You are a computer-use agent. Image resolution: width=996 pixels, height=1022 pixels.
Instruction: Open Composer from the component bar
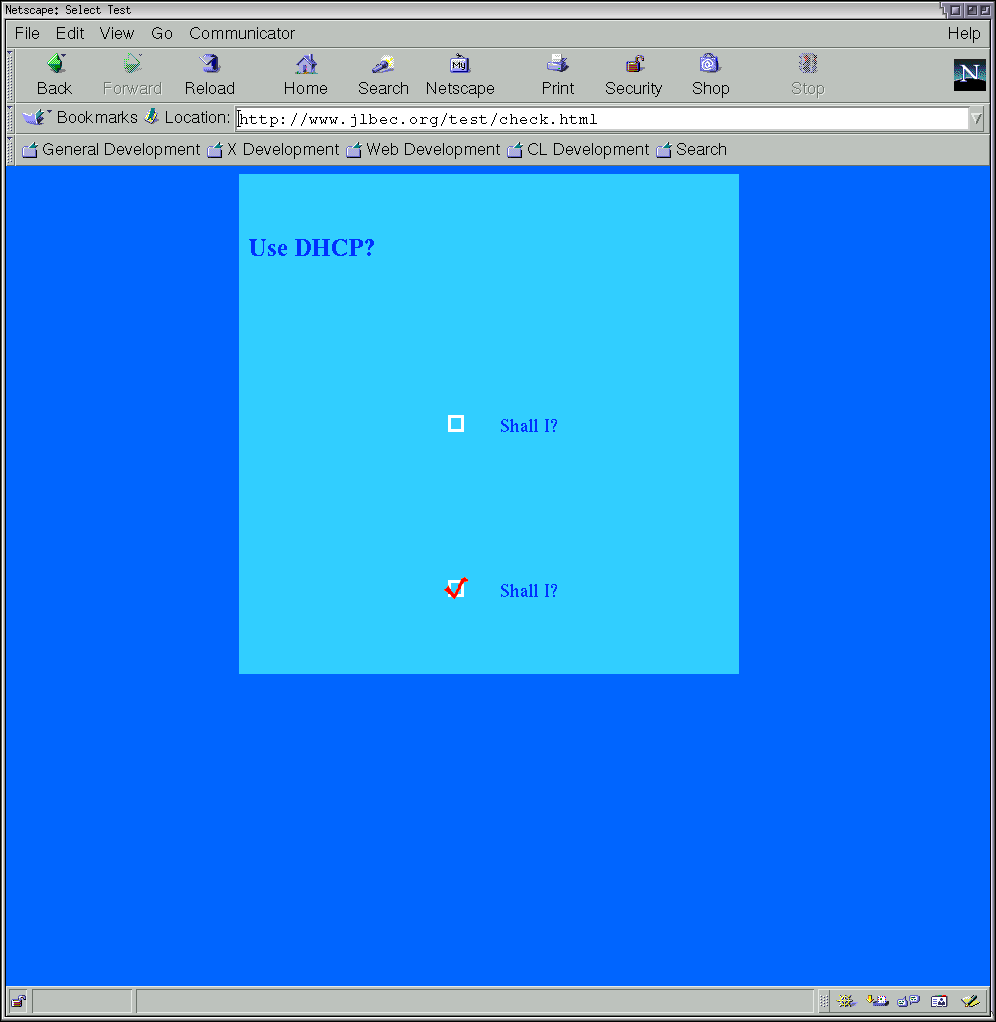click(970, 1001)
